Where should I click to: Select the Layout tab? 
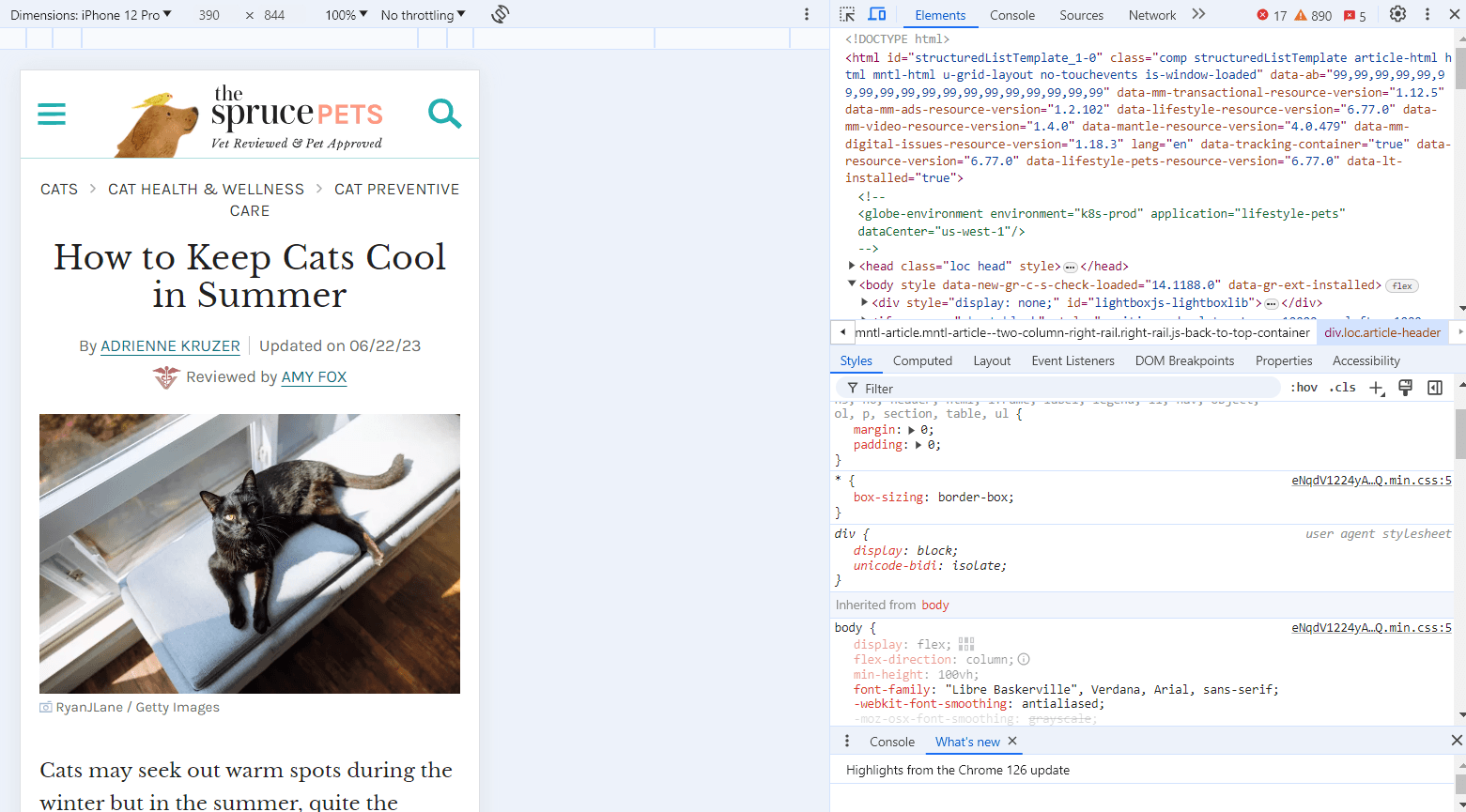[x=992, y=360]
